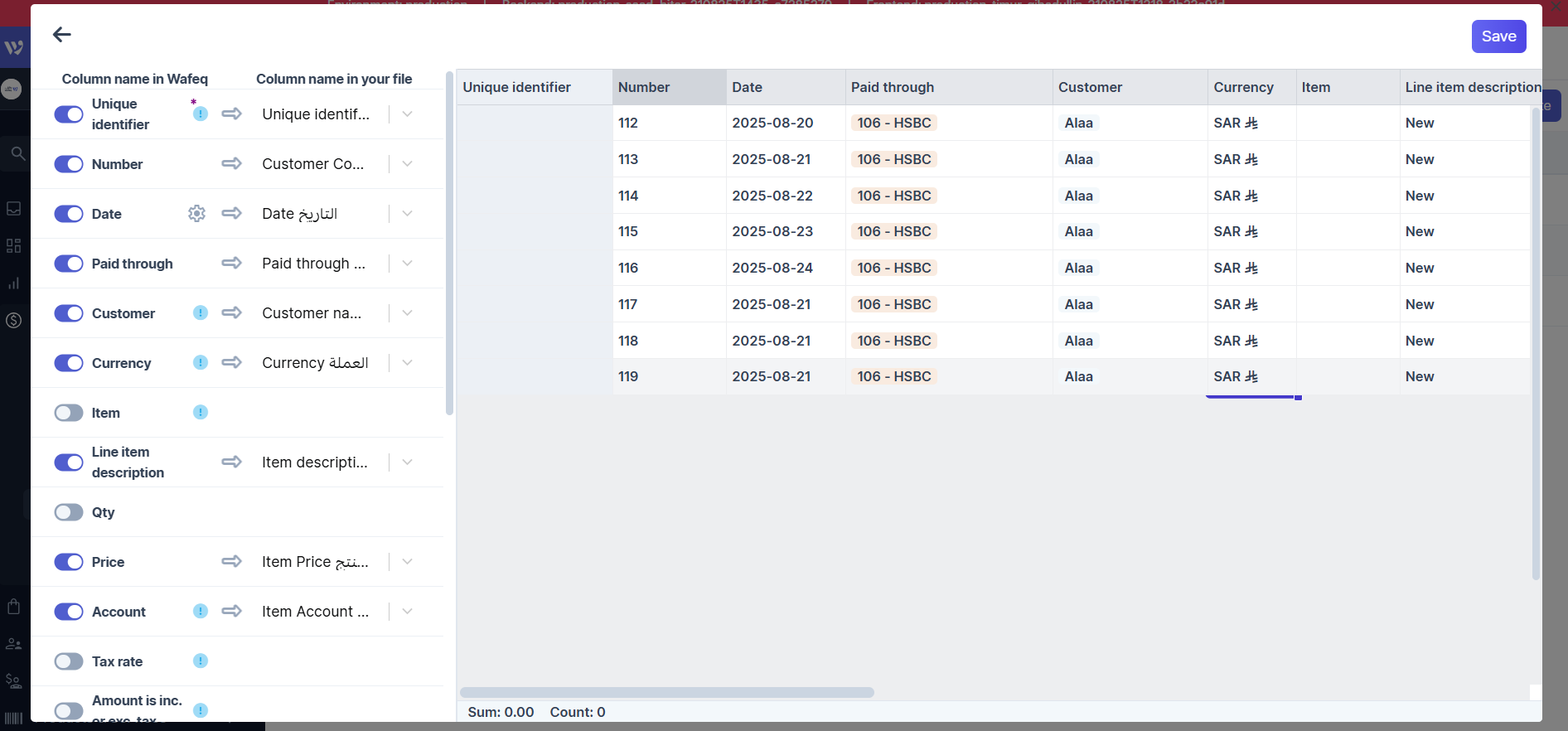Click info icon beside Tax rate

coord(201,661)
